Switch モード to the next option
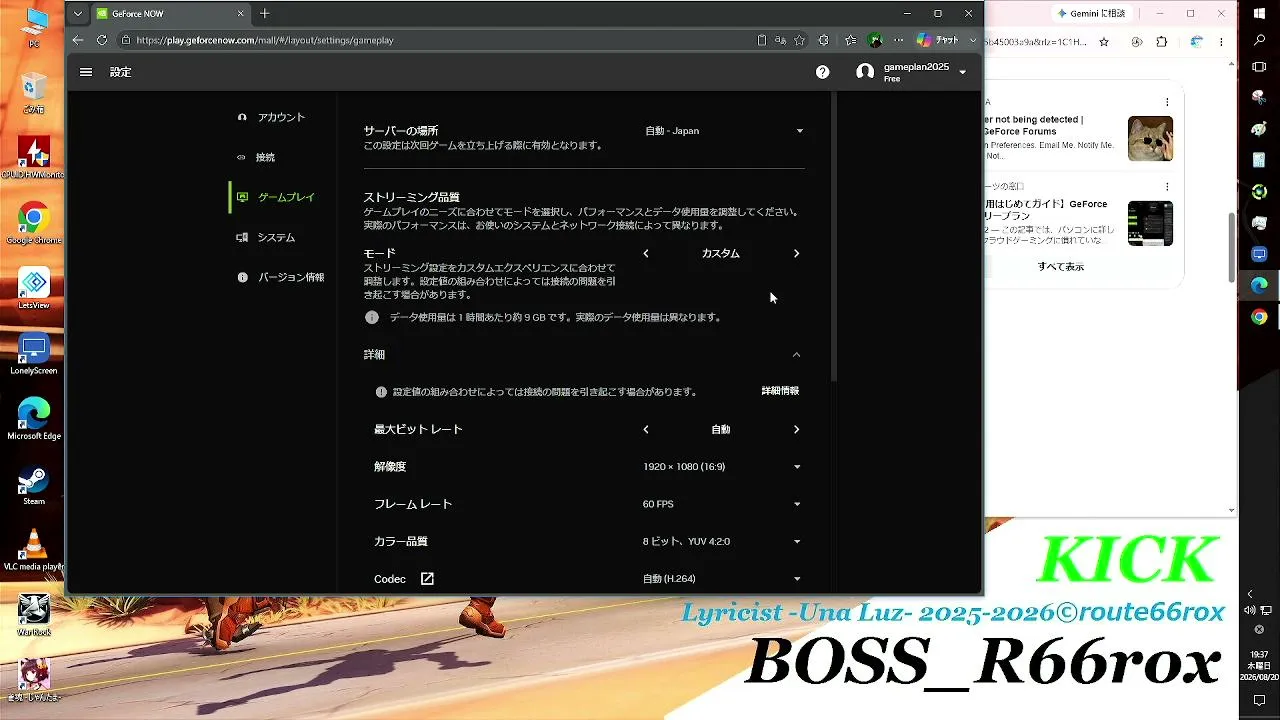This screenshot has width=1280, height=720. [796, 254]
